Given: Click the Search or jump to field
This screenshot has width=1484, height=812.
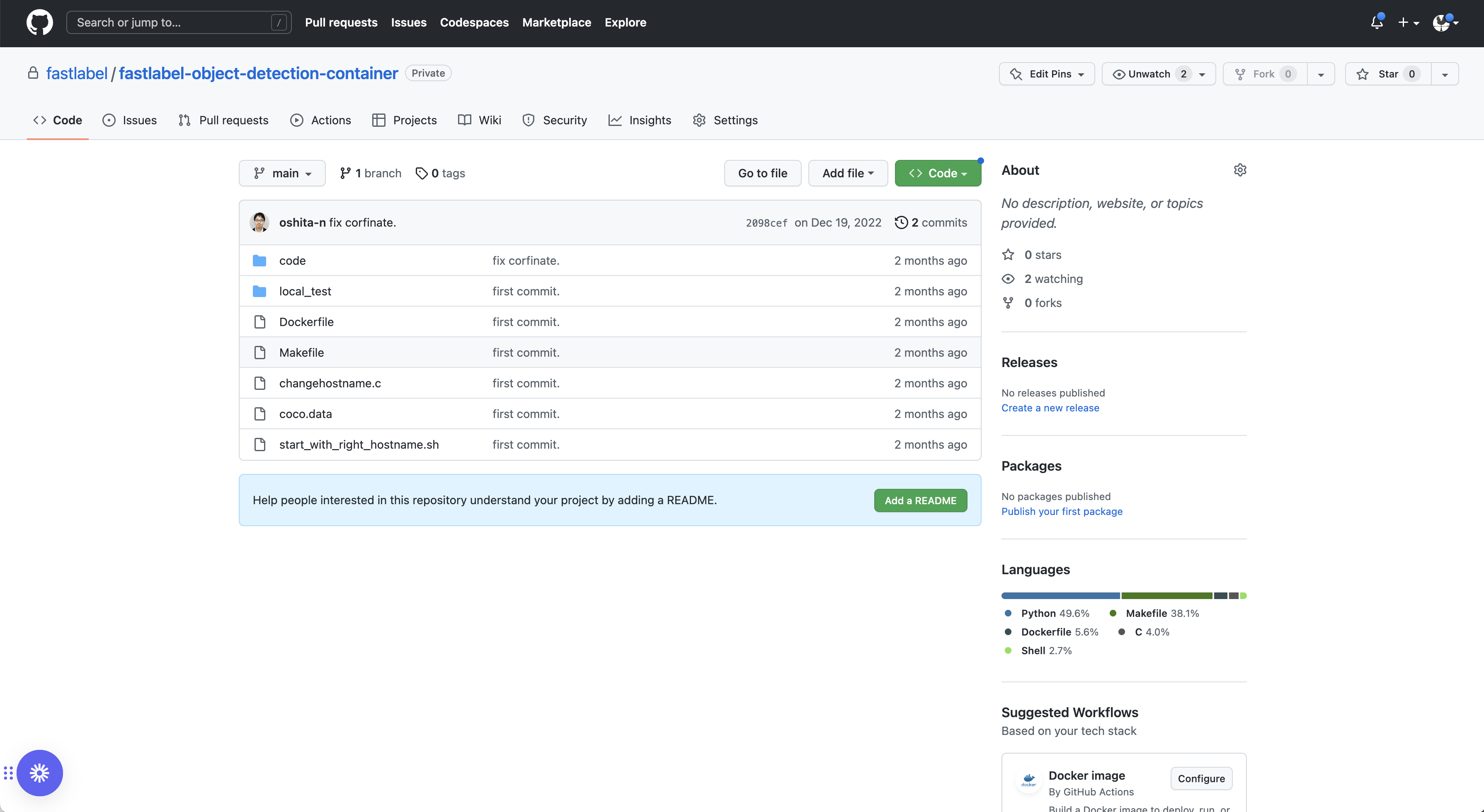Looking at the screenshot, I should pos(179,22).
